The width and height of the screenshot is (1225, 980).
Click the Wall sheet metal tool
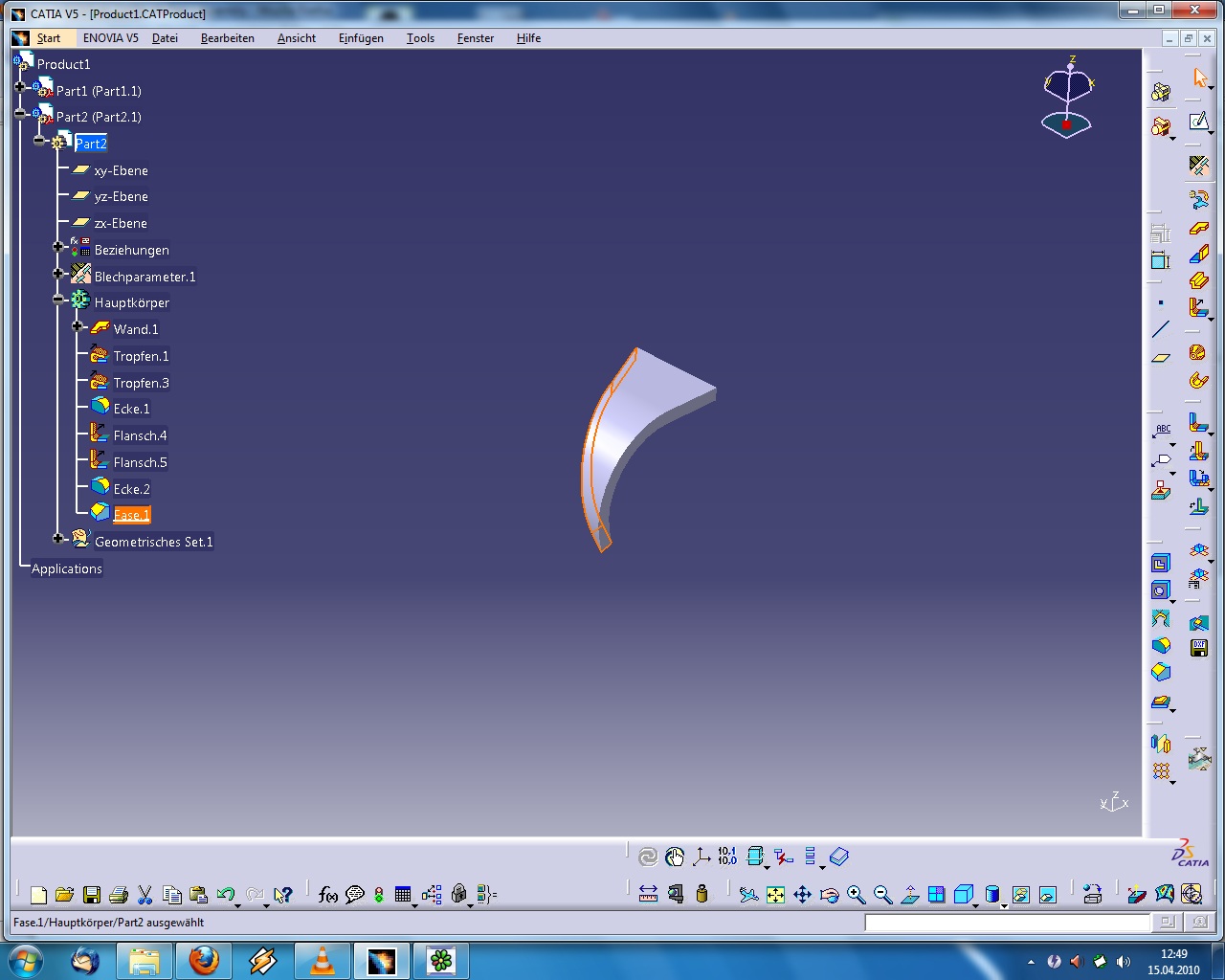pos(1199,228)
